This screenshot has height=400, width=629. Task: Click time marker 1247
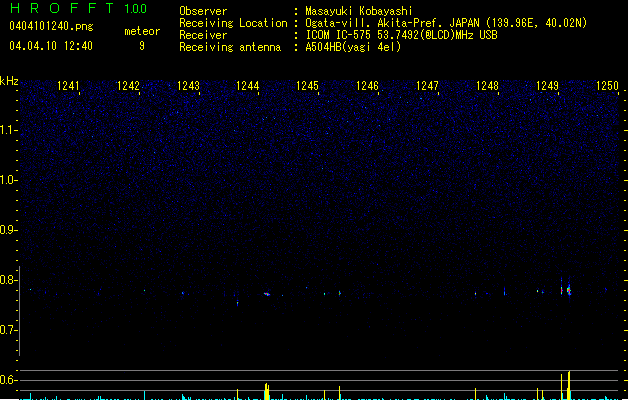pyautogui.click(x=427, y=86)
